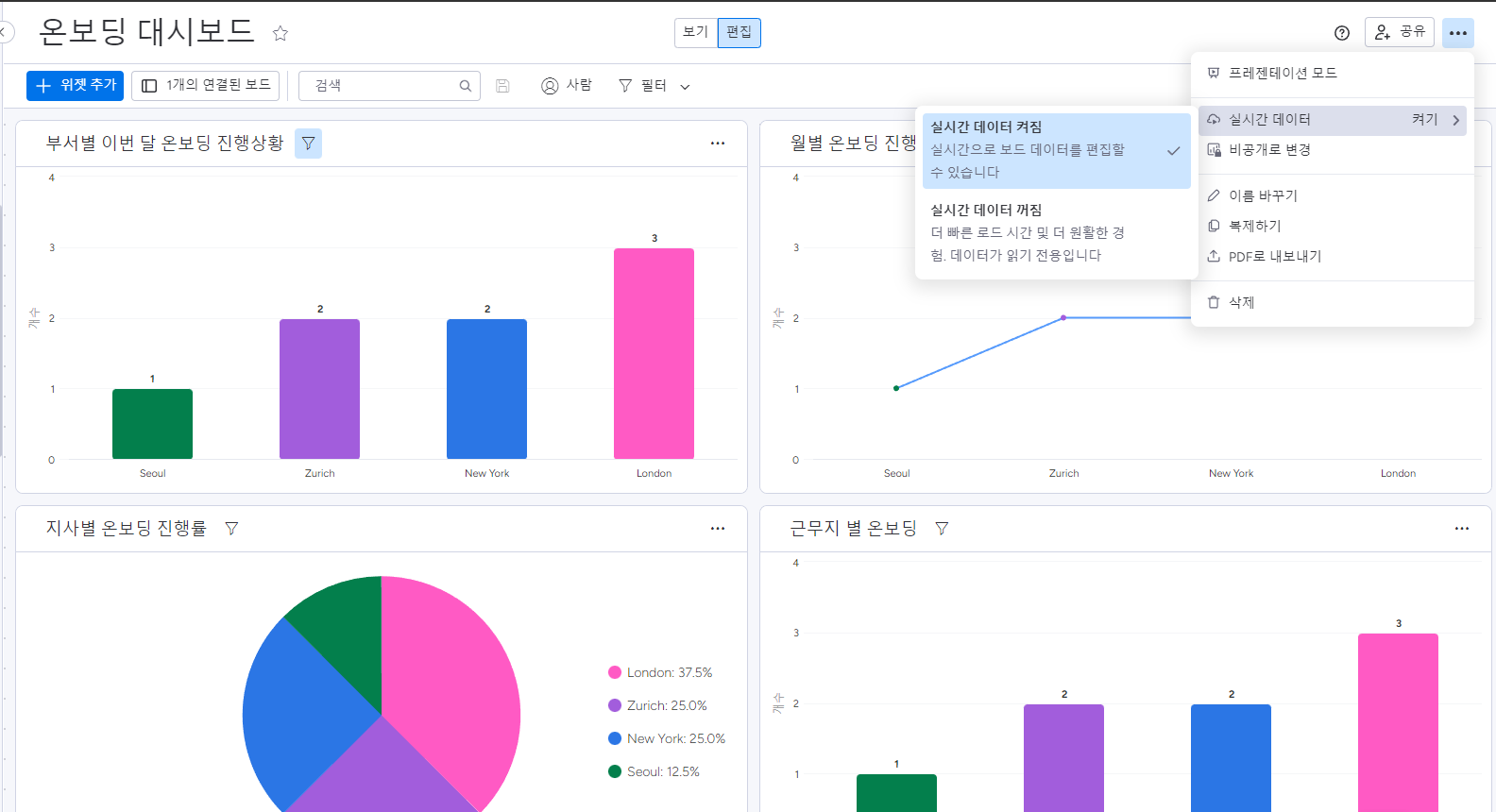
Task: Open the 사람 person filter
Action: coord(567,86)
